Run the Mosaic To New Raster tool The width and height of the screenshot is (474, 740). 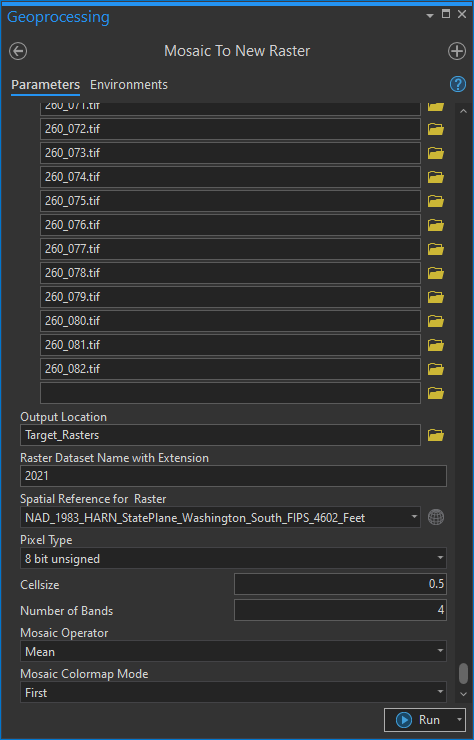point(419,720)
